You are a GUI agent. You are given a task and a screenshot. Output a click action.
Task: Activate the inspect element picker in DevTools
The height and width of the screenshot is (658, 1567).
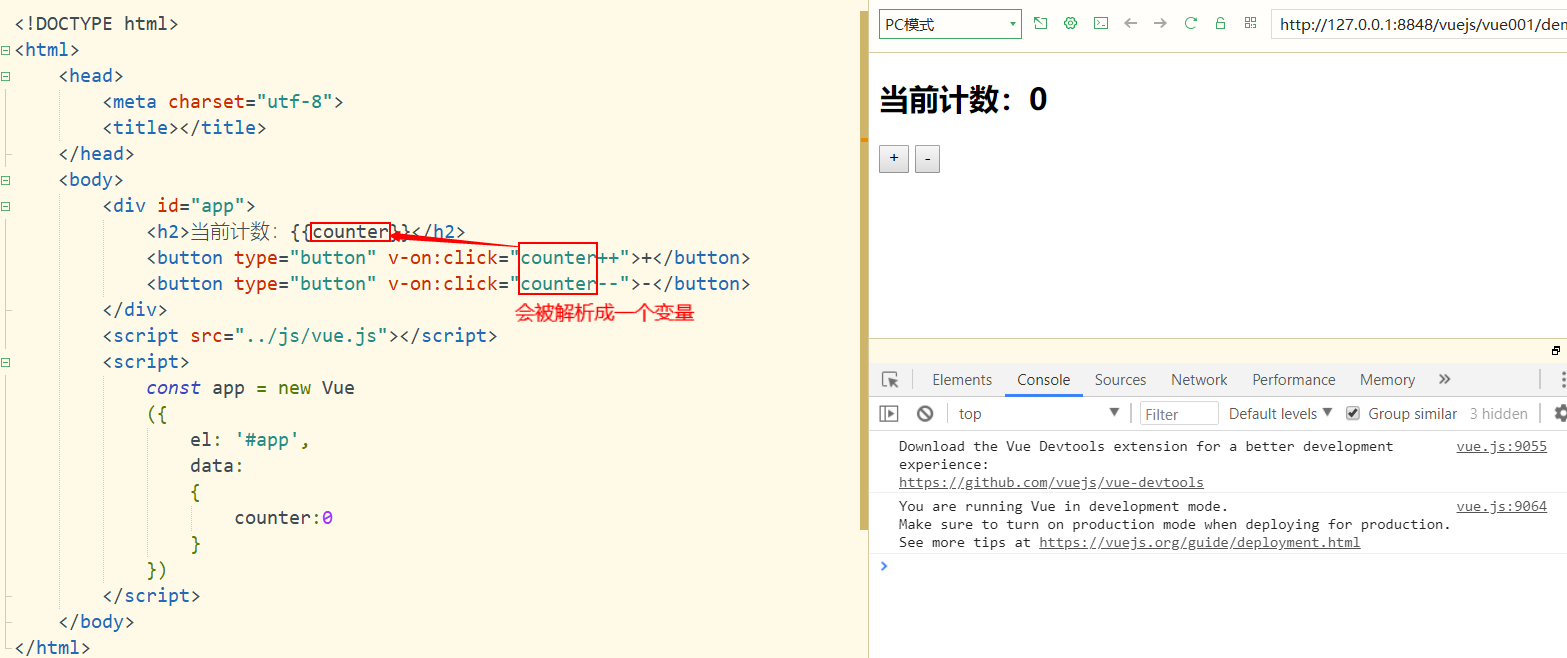click(890, 380)
